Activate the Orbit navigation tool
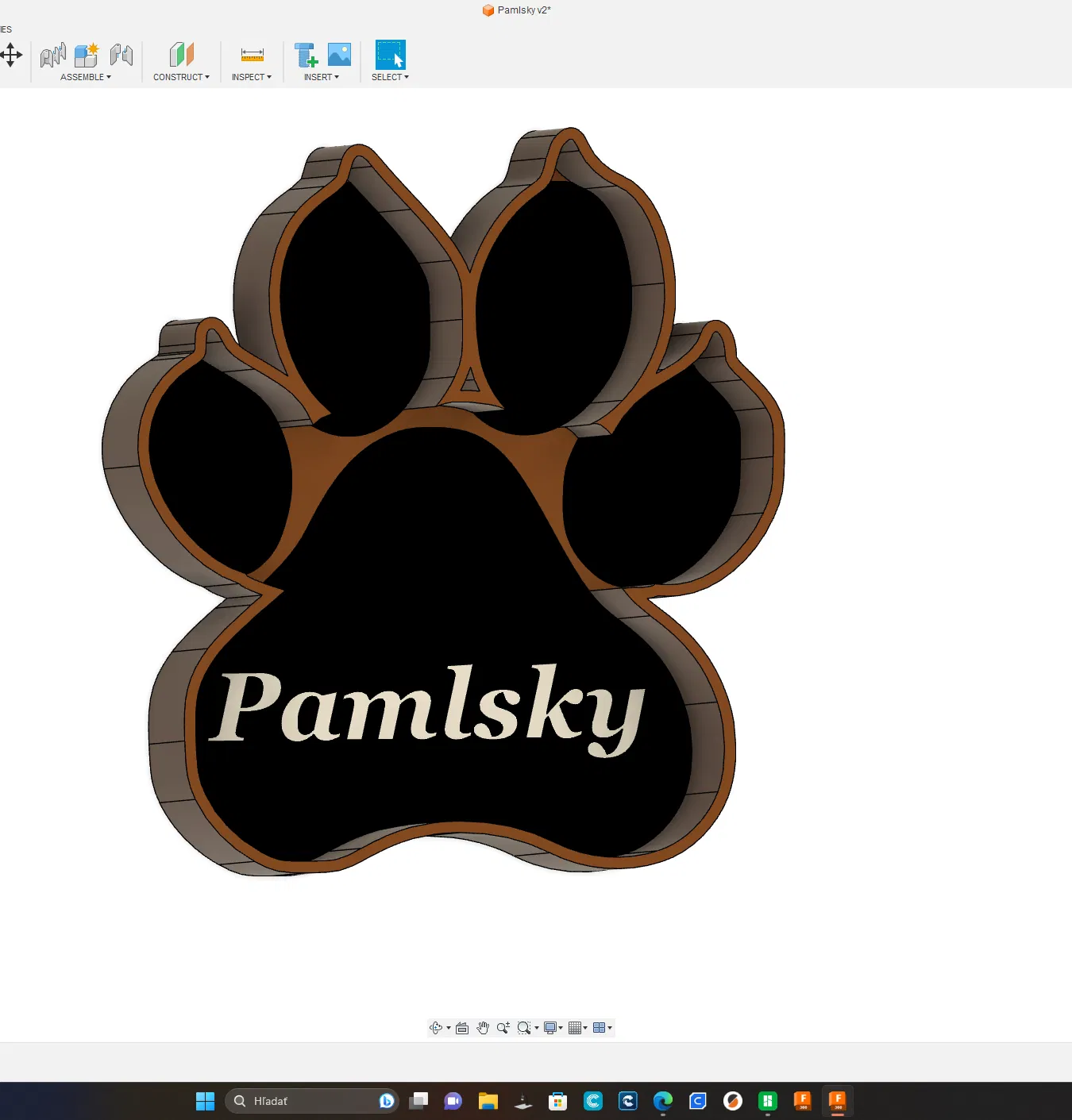 tap(436, 1028)
